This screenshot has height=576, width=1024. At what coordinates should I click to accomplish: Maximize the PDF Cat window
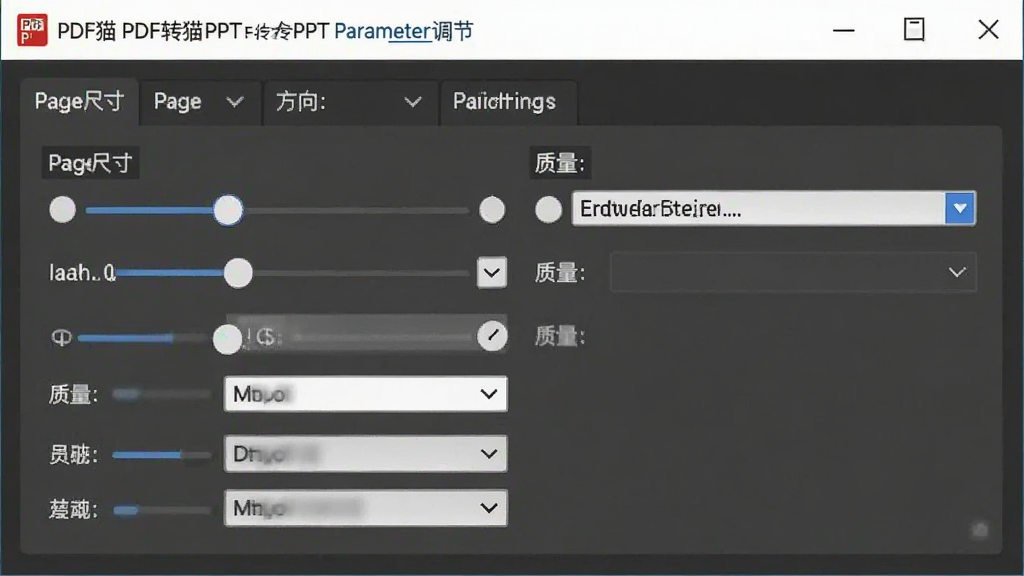point(914,29)
